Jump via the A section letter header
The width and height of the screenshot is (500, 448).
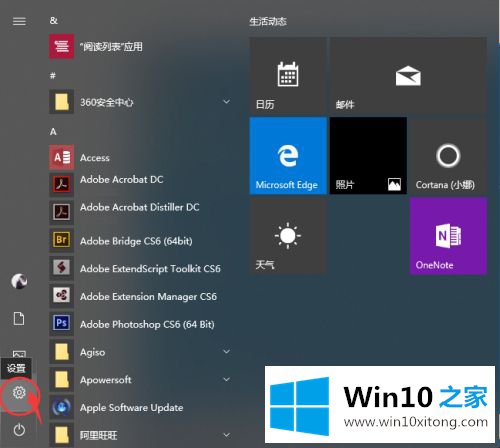53,132
